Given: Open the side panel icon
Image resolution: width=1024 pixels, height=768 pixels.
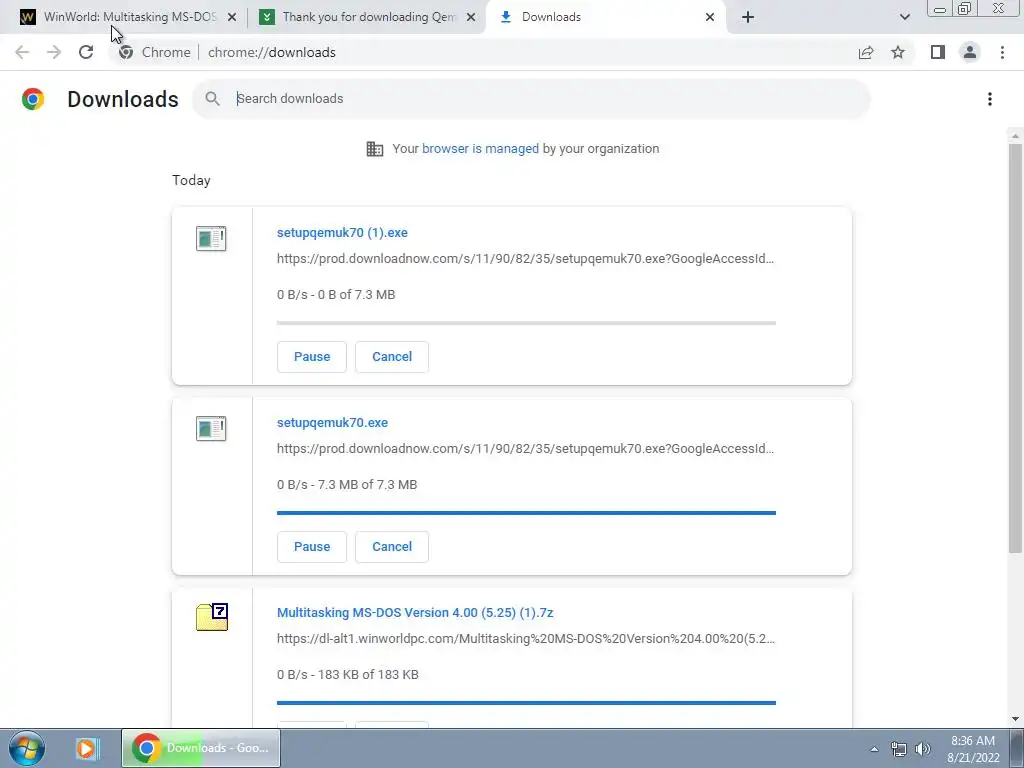Looking at the screenshot, I should pyautogui.click(x=938, y=52).
